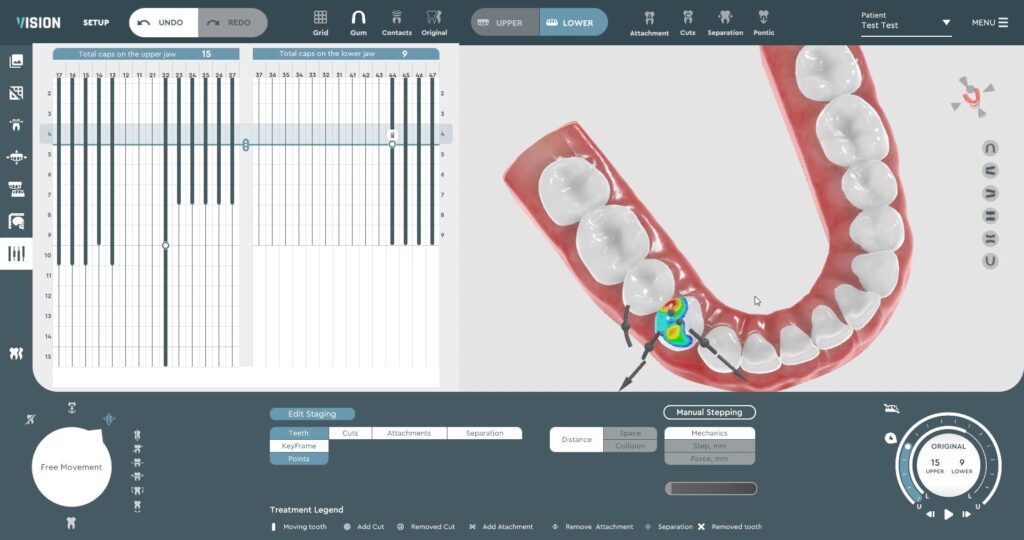The image size is (1024, 540).
Task: Click the UNDO button
Action: coord(164,22)
